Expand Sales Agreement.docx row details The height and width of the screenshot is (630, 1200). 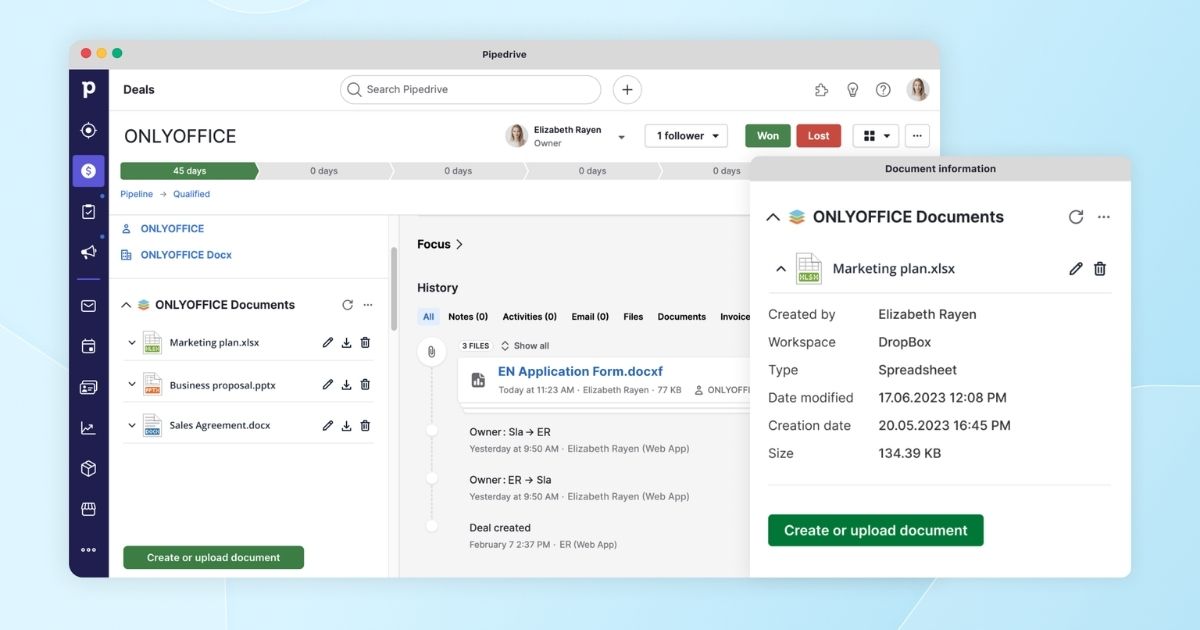[131, 425]
